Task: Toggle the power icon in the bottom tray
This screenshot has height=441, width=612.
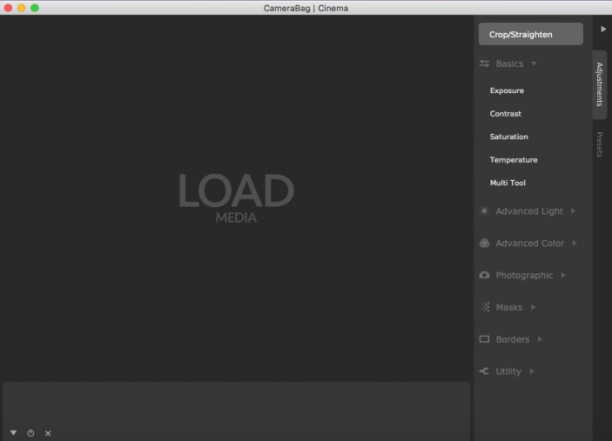Action: click(x=30, y=433)
